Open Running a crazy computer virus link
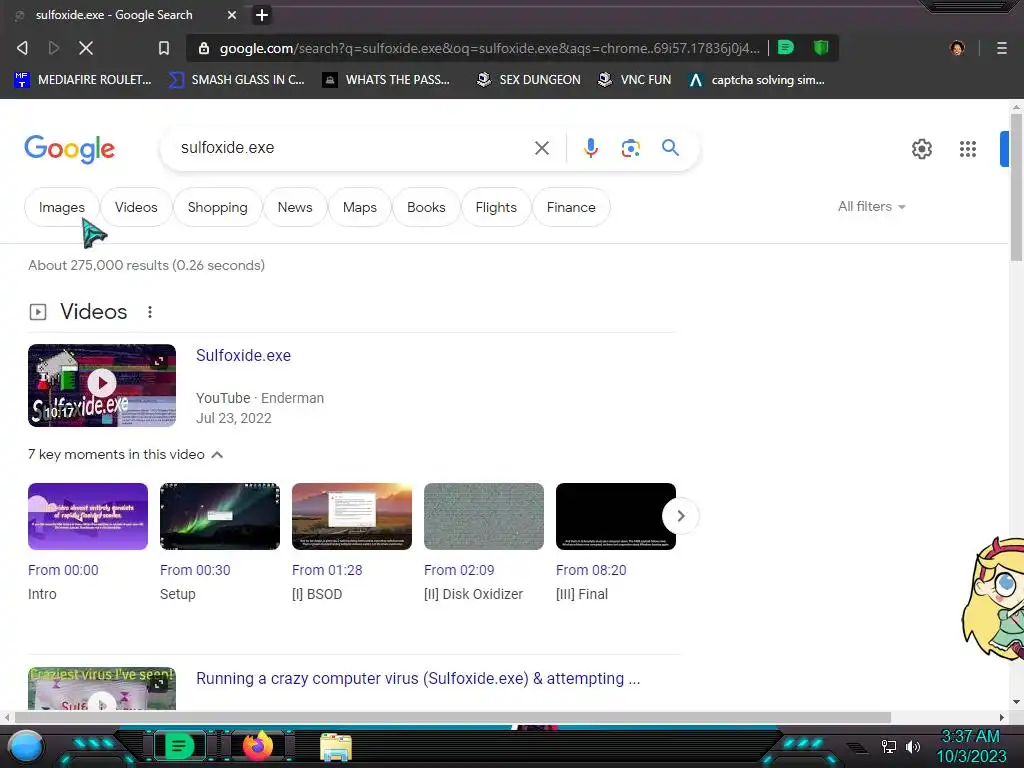Screen dimensions: 1024x768 coord(418,679)
